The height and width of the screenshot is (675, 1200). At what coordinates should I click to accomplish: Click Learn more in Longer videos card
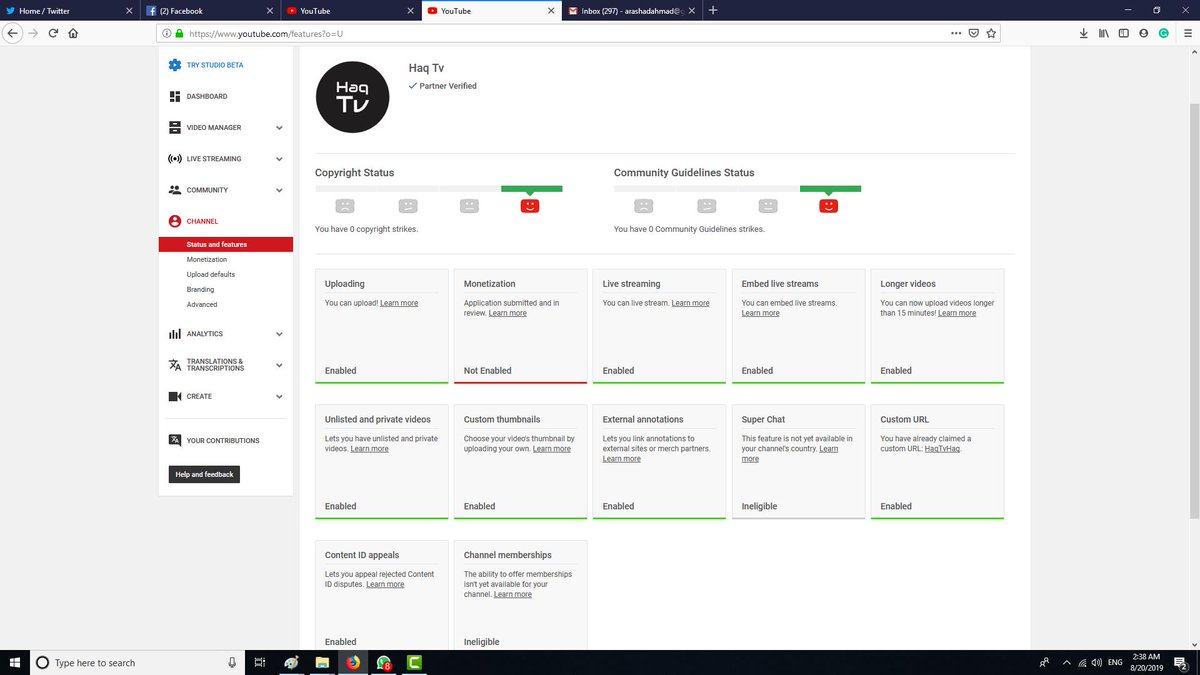tap(957, 313)
